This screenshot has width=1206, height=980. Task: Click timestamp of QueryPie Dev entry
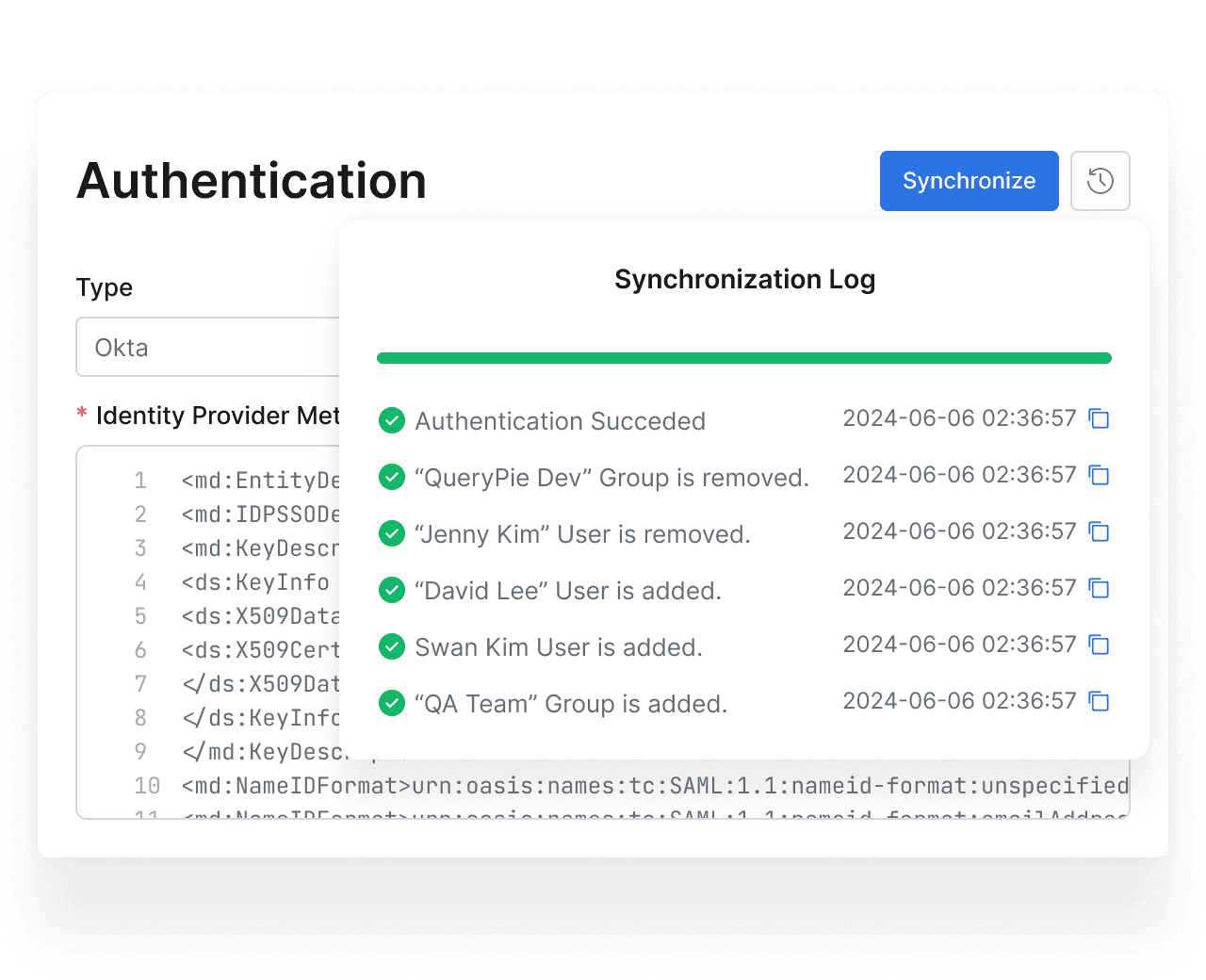[958, 475]
